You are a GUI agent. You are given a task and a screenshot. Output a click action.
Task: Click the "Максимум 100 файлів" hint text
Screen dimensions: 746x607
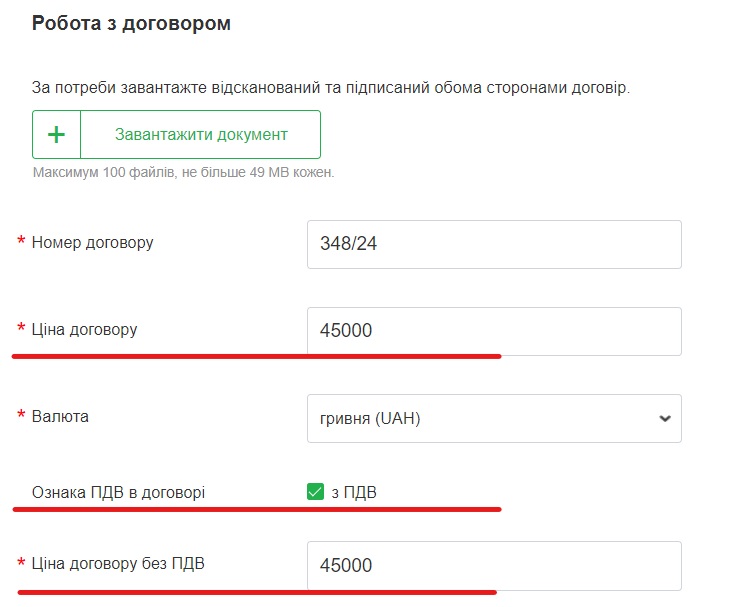pos(183,172)
